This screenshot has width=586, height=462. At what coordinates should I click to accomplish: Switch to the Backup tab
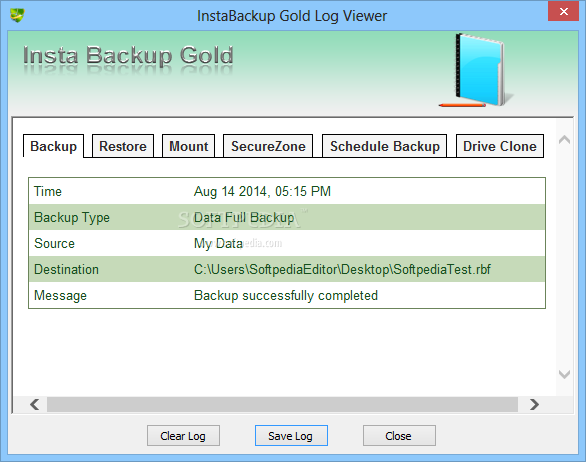click(x=53, y=146)
